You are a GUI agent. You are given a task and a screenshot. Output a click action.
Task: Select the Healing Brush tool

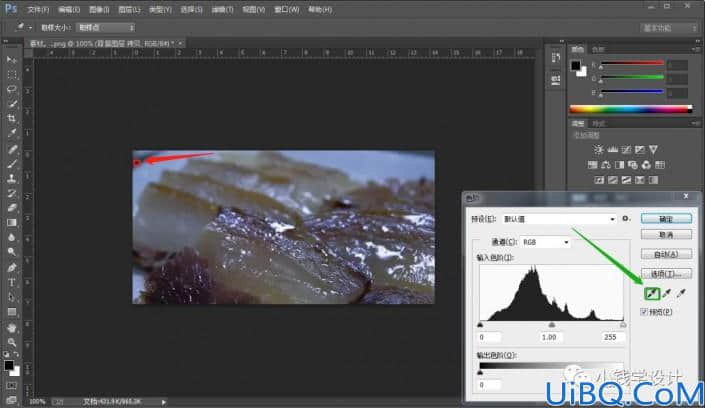[12, 148]
